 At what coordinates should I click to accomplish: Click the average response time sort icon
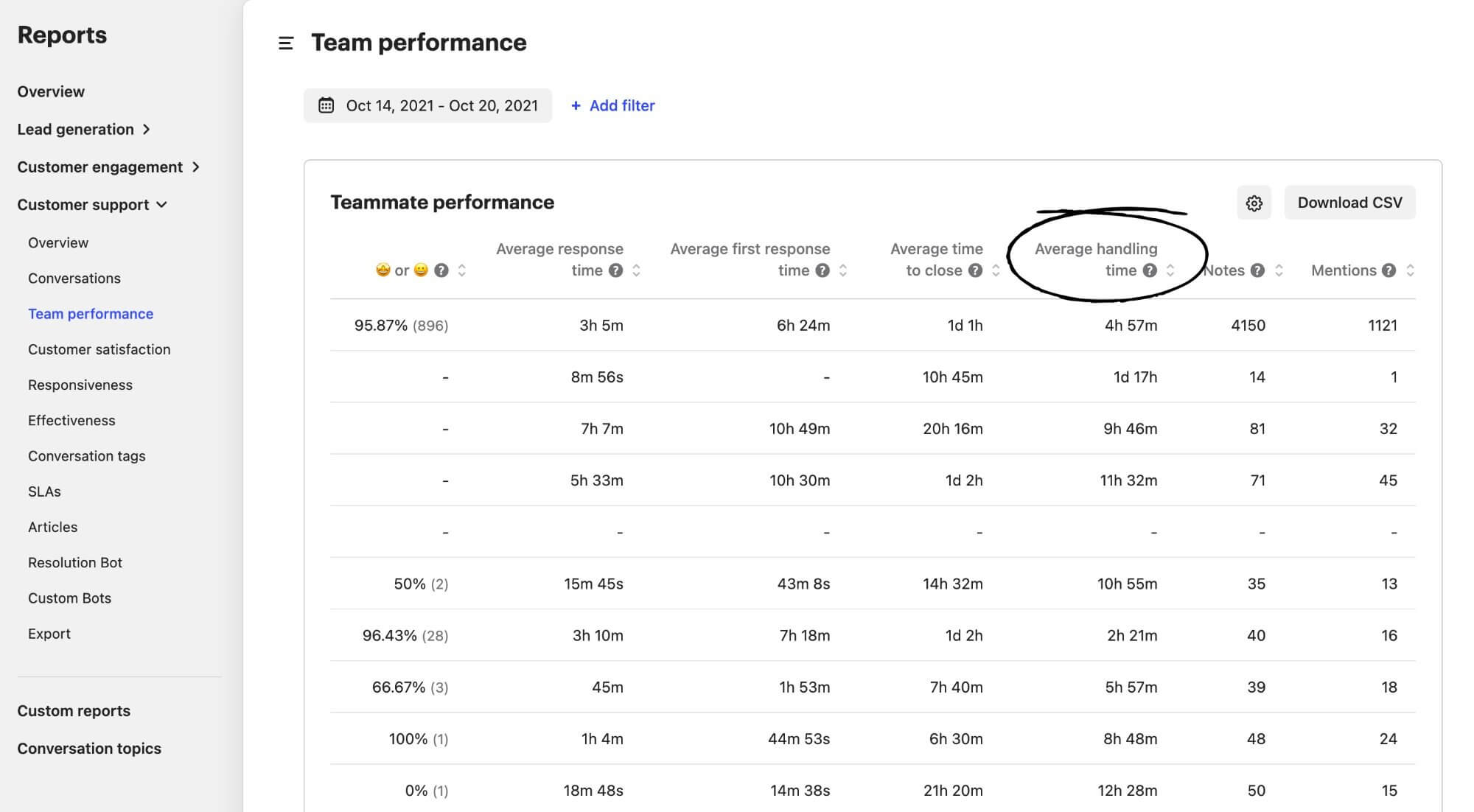tap(640, 270)
